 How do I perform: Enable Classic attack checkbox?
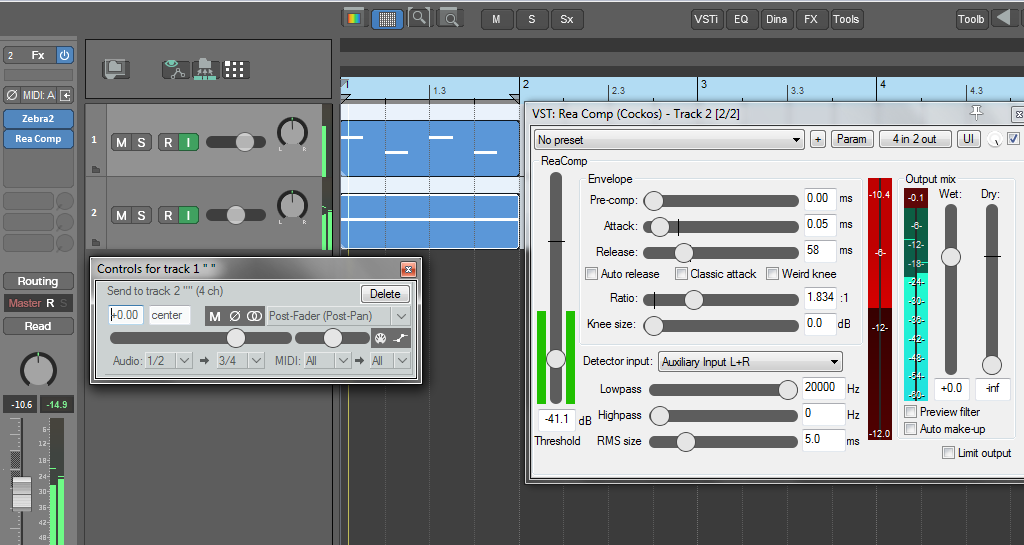pos(681,273)
